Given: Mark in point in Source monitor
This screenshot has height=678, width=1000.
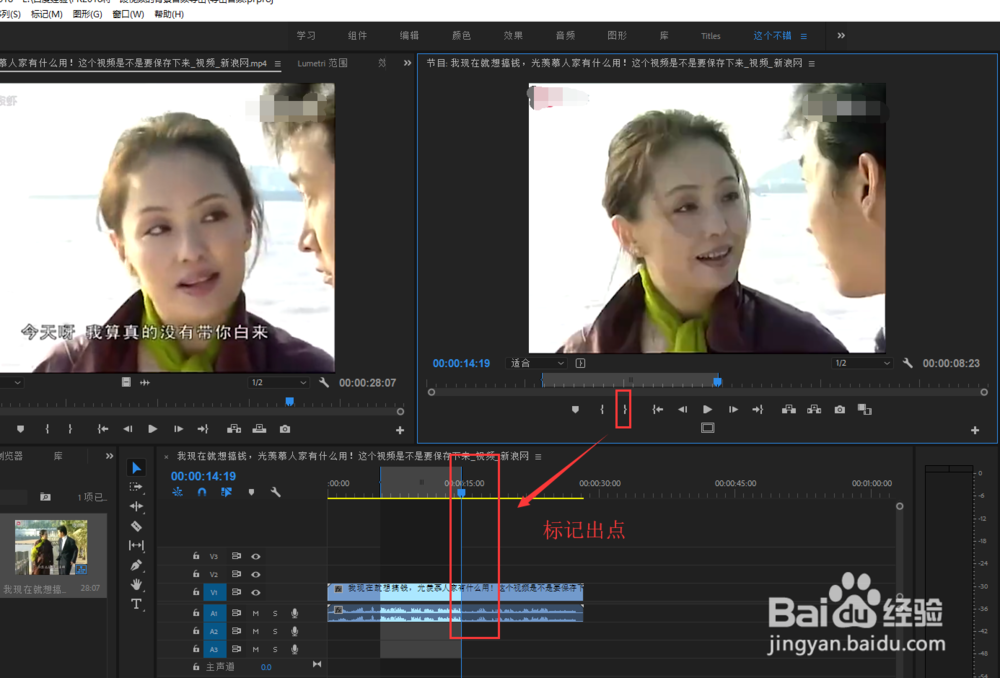Looking at the screenshot, I should pyautogui.click(x=47, y=429).
